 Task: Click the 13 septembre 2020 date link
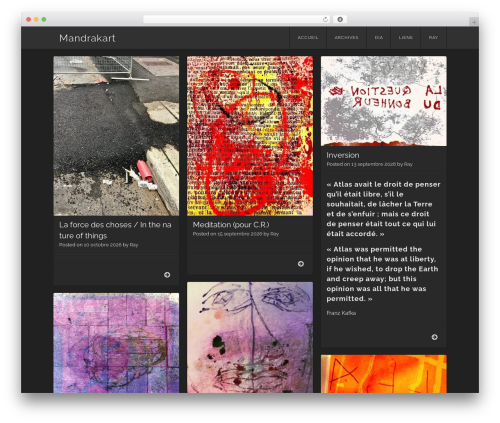[373, 164]
